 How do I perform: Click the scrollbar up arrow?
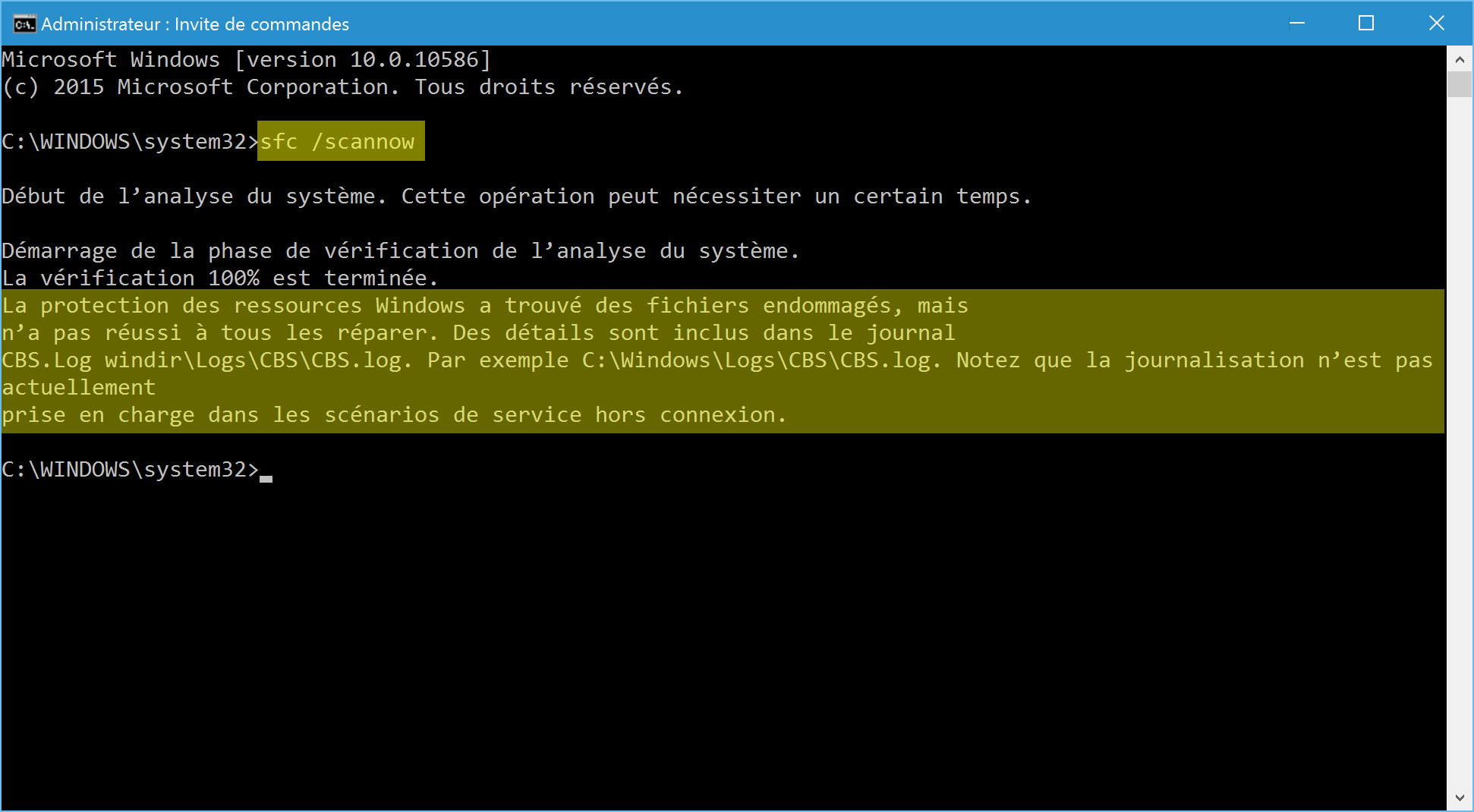tap(1460, 58)
